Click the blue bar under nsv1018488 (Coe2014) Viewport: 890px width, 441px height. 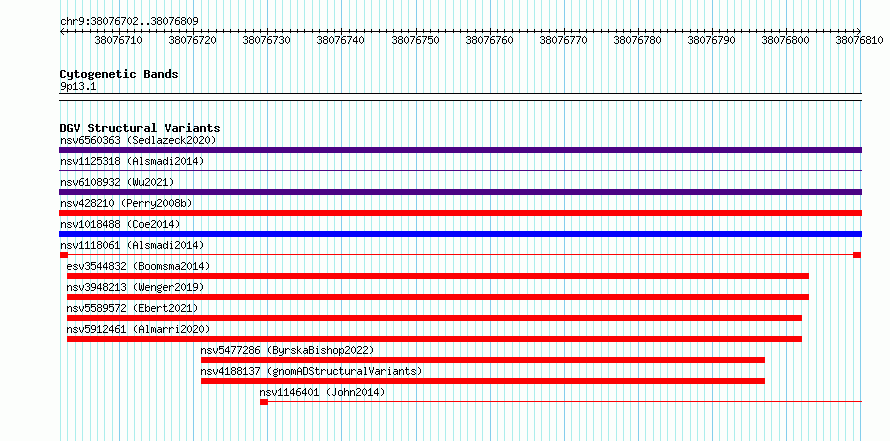(x=460, y=234)
